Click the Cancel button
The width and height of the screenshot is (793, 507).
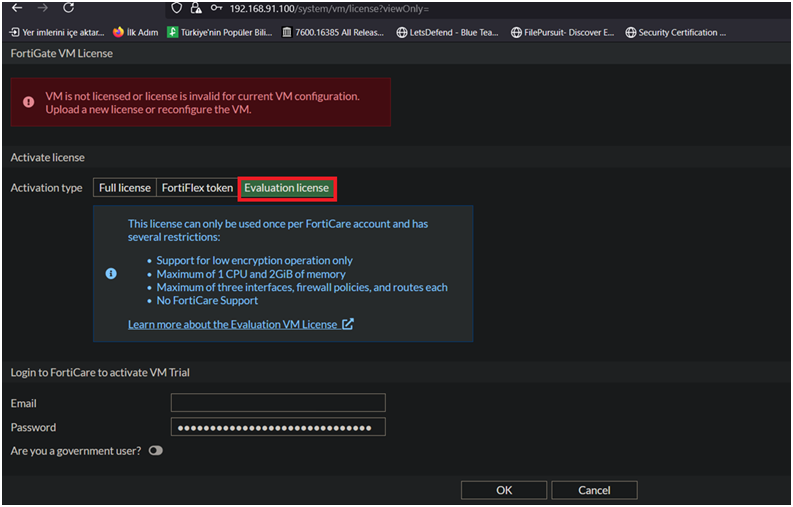pyautogui.click(x=594, y=490)
